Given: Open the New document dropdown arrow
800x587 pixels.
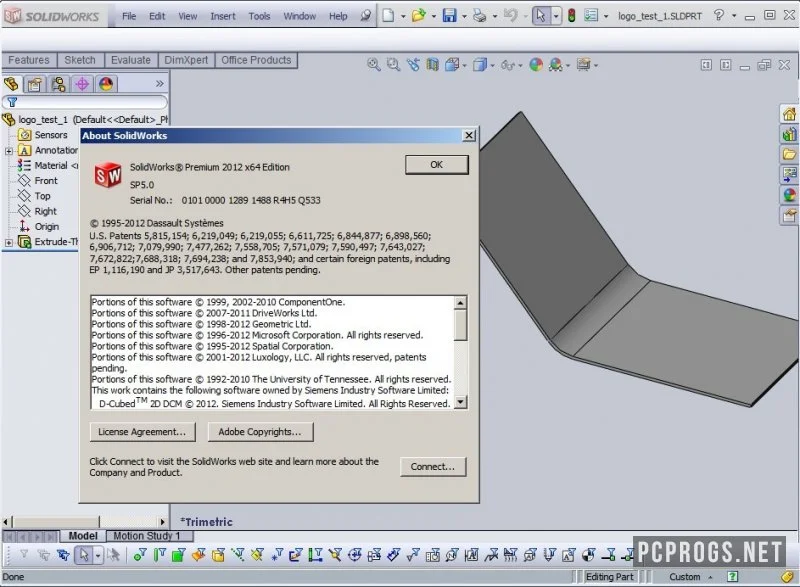Looking at the screenshot, I should [x=403, y=16].
